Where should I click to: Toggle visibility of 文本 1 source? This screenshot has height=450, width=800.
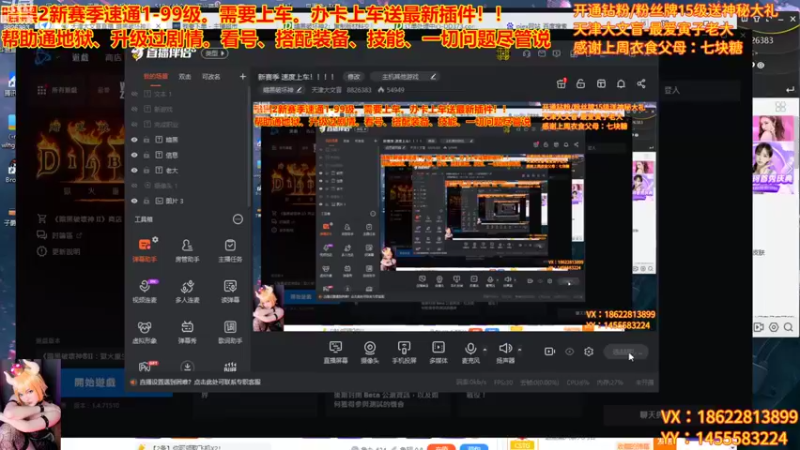pos(134,94)
